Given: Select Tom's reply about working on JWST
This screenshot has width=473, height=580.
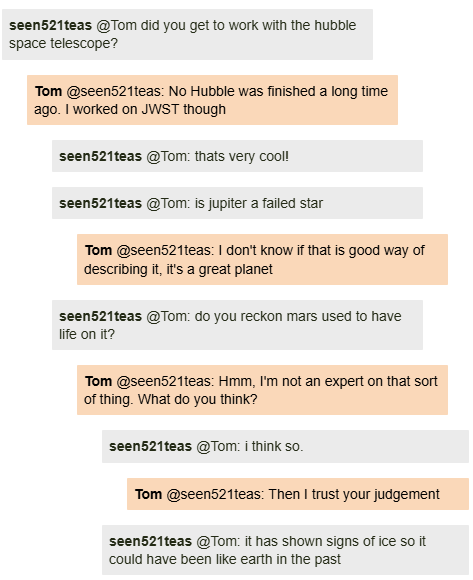Looking at the screenshot, I should pos(212,100).
